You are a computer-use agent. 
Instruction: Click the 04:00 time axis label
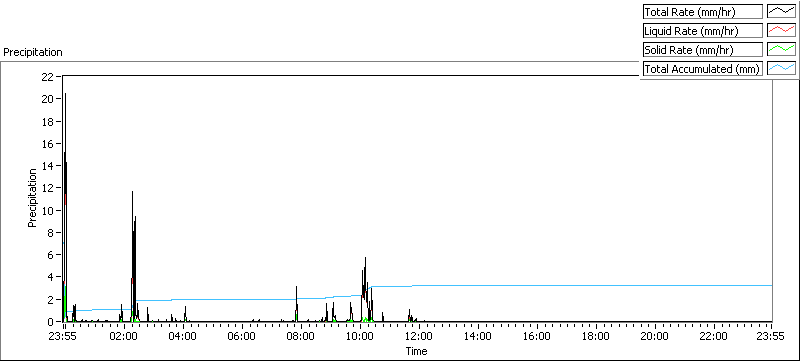click(x=183, y=336)
